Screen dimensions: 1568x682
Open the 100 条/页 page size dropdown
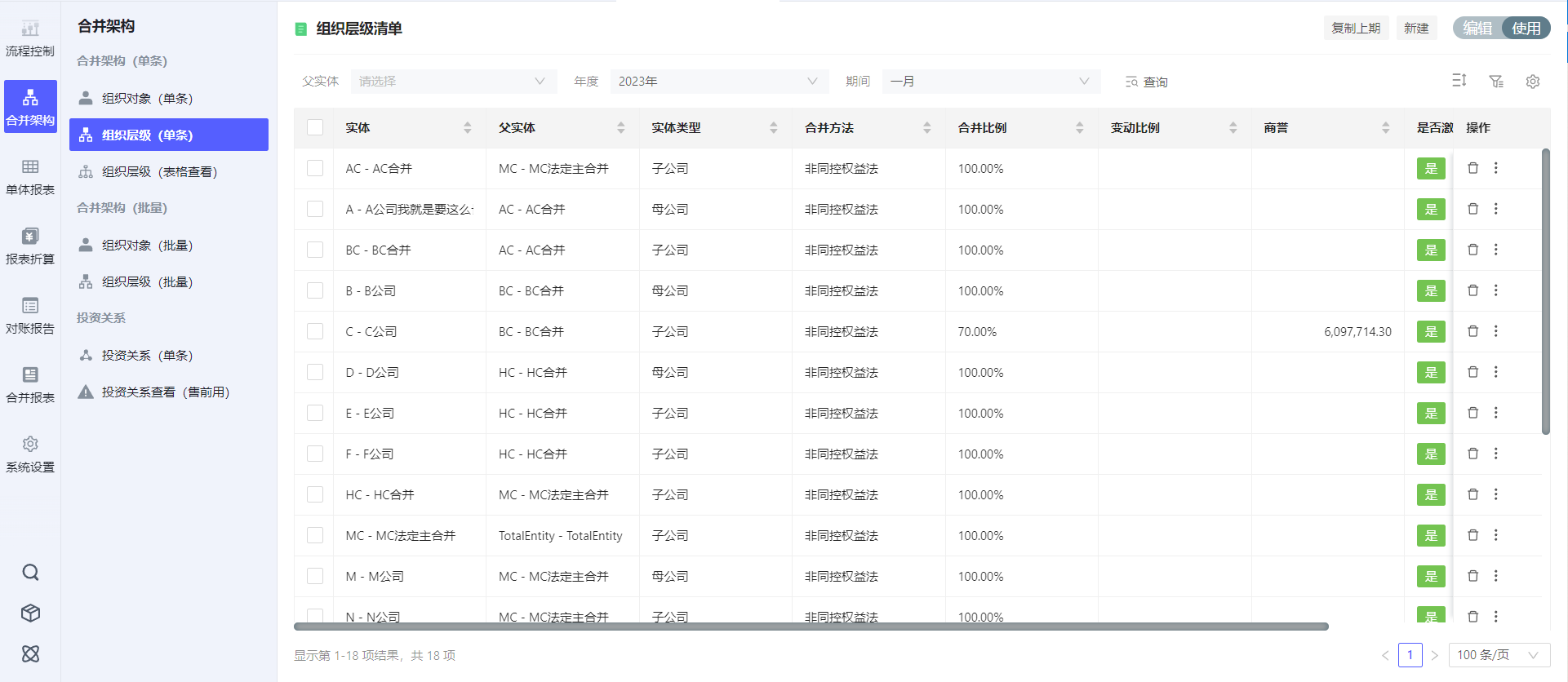tap(1498, 655)
